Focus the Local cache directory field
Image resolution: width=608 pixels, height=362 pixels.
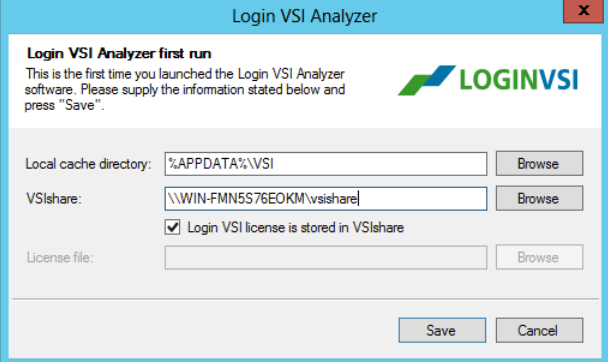tap(326, 164)
